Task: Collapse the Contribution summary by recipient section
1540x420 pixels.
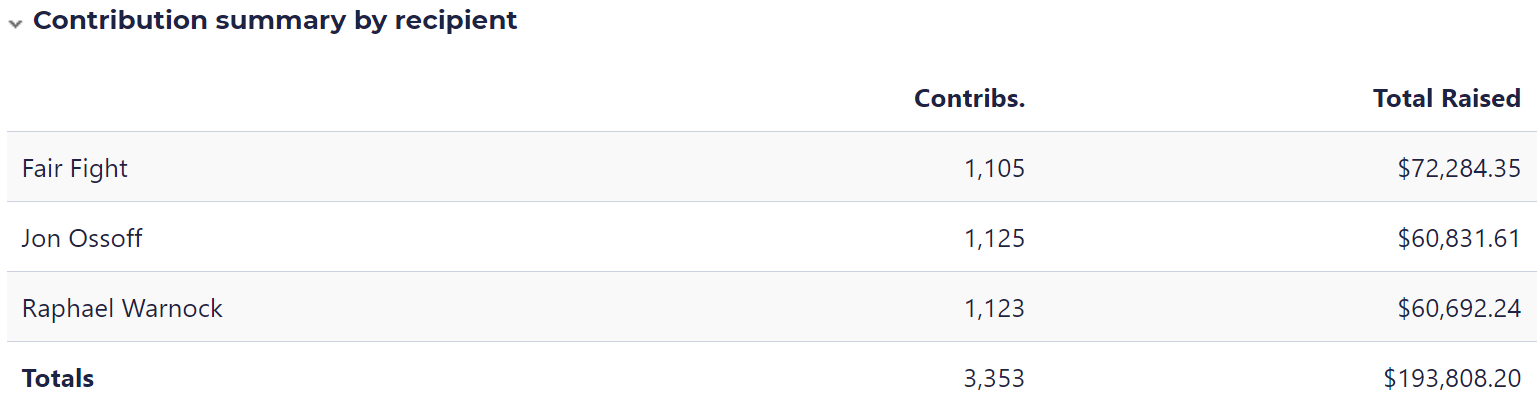Action: point(16,23)
